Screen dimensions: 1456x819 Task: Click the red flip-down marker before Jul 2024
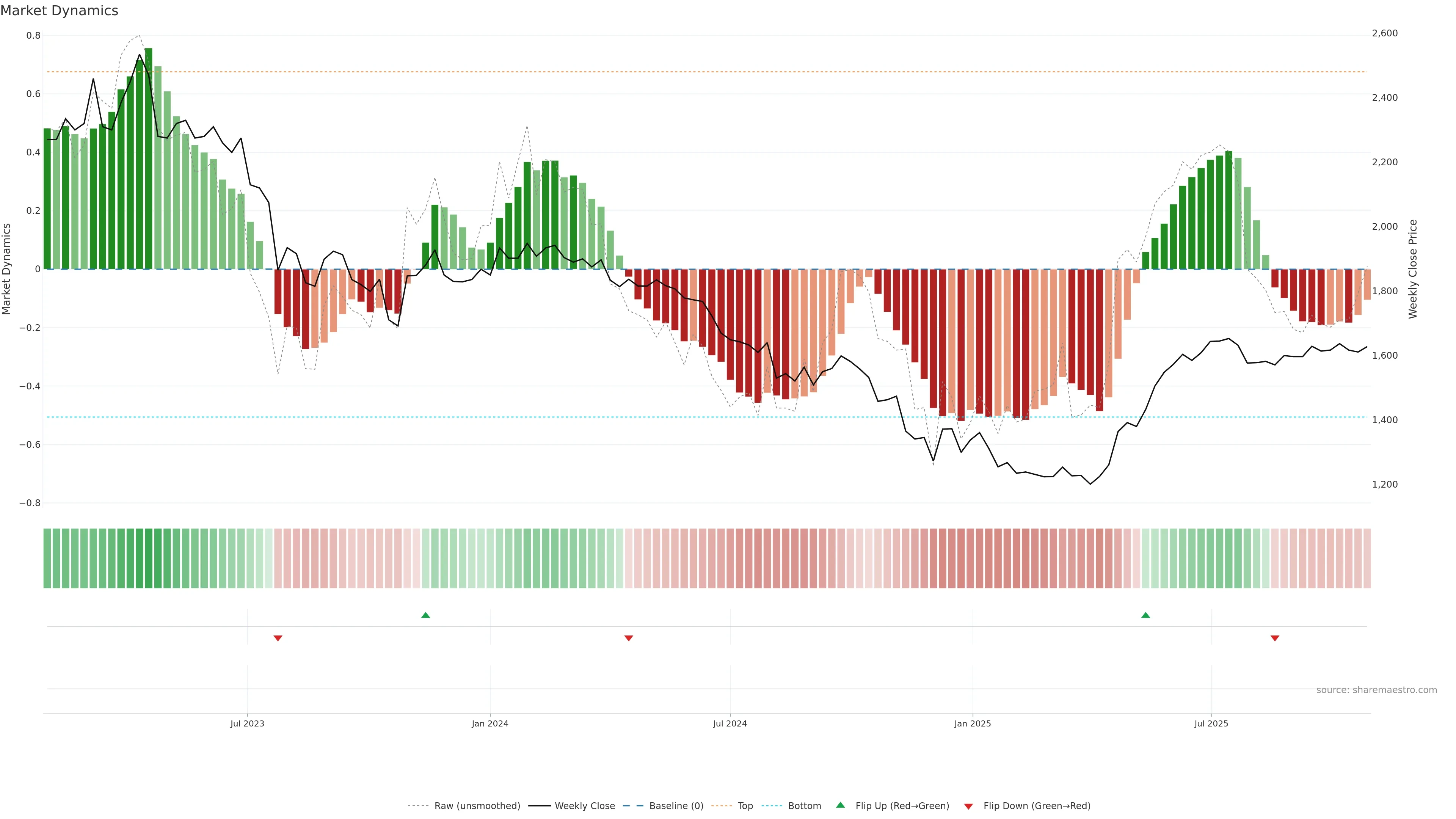click(629, 638)
